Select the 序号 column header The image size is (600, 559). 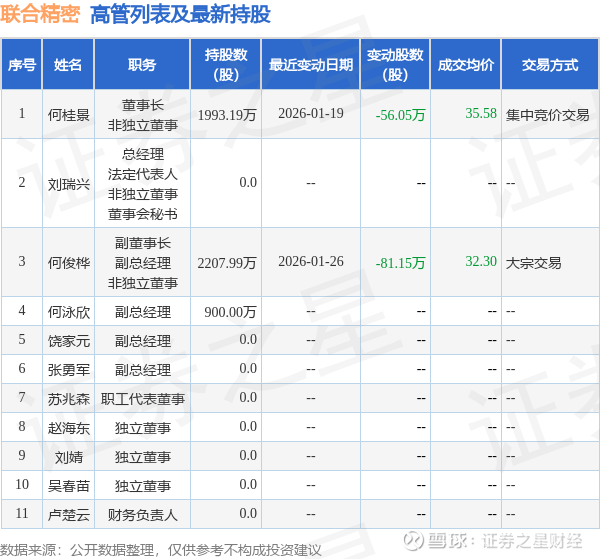point(22,64)
